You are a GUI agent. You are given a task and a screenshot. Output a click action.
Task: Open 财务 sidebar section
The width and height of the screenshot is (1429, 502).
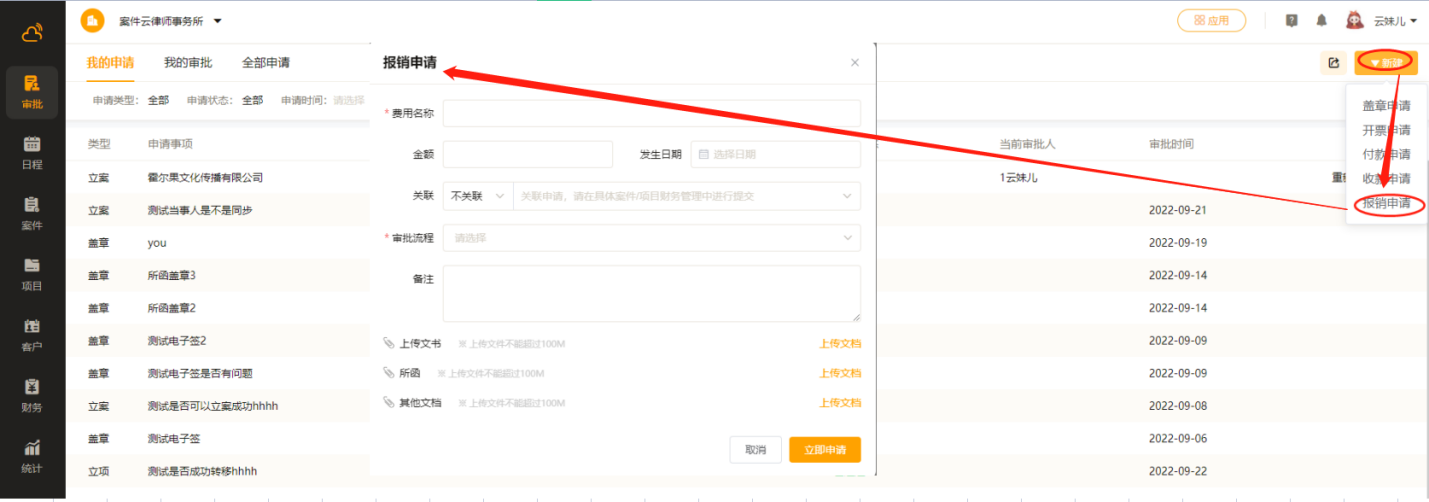[x=32, y=396]
